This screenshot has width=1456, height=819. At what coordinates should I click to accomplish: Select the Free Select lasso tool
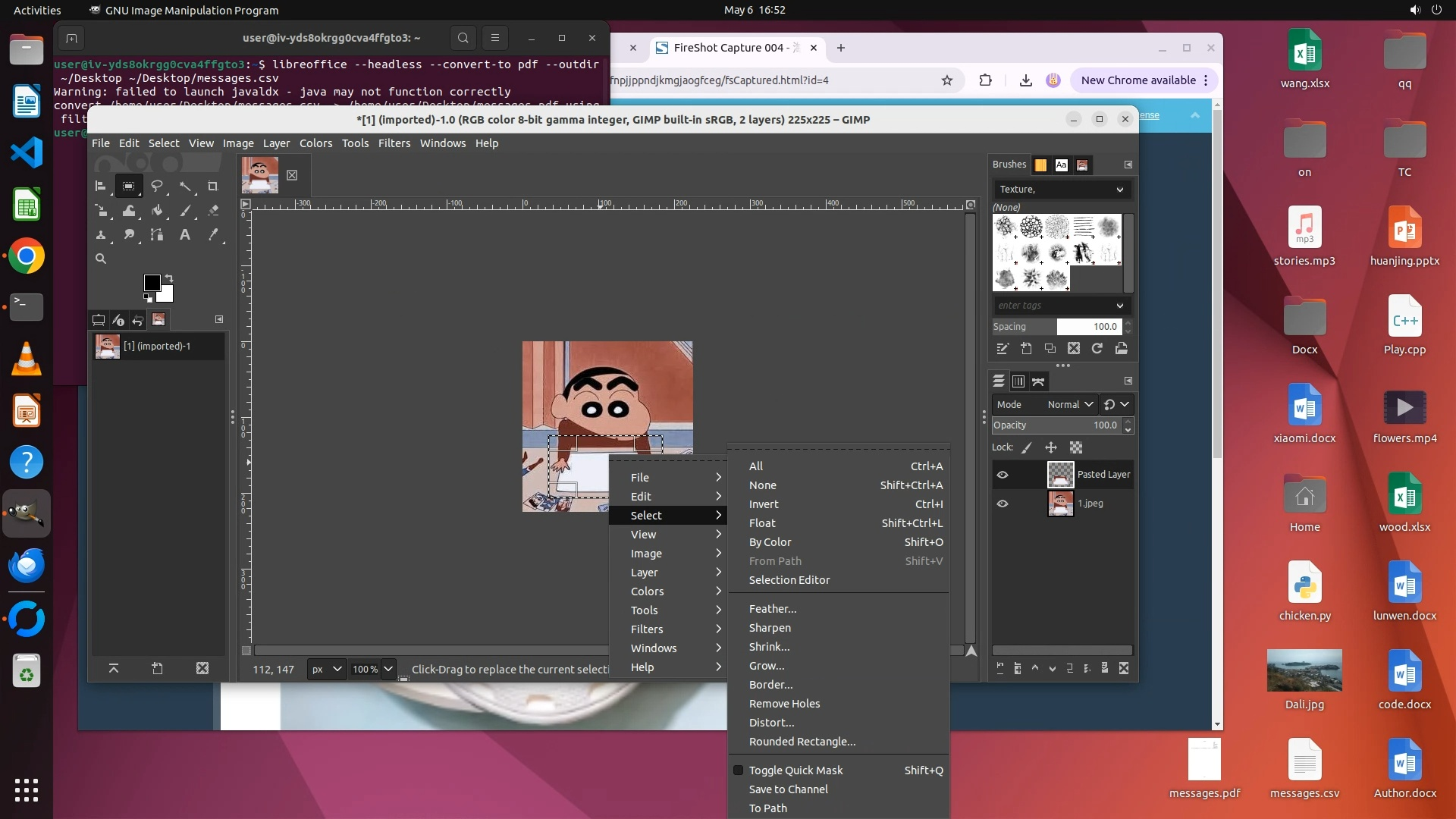click(x=157, y=187)
